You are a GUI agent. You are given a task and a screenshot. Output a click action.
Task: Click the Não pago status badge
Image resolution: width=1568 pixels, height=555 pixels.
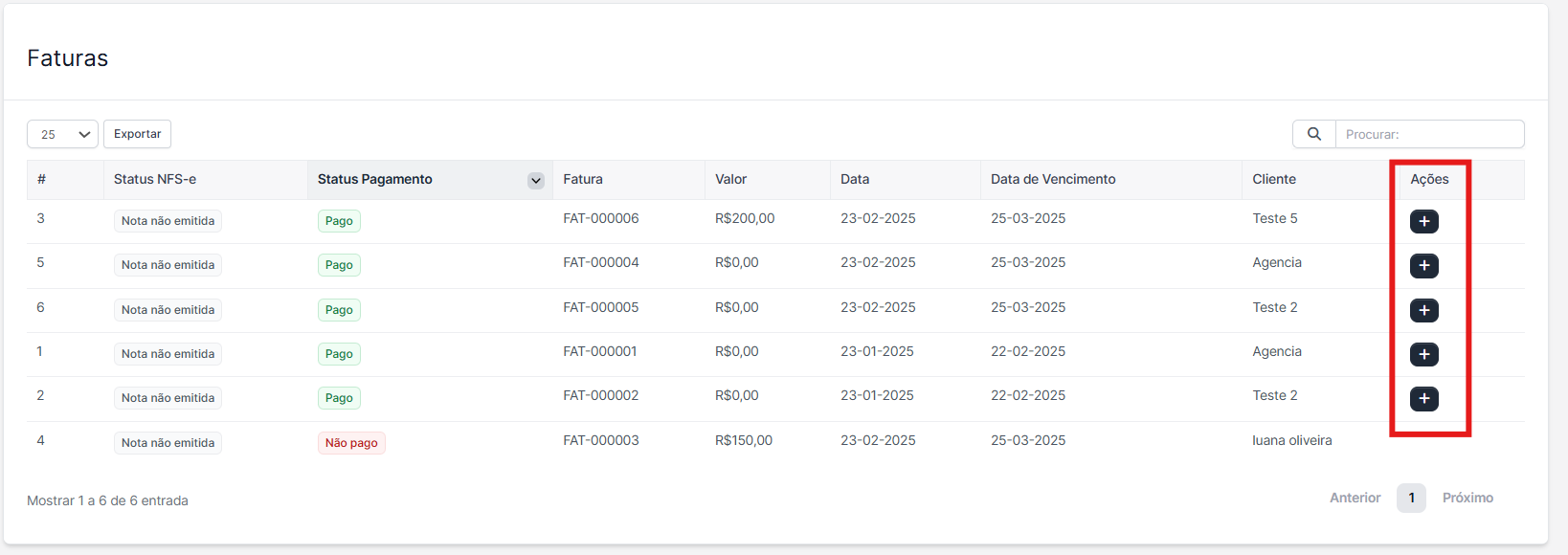tap(351, 443)
